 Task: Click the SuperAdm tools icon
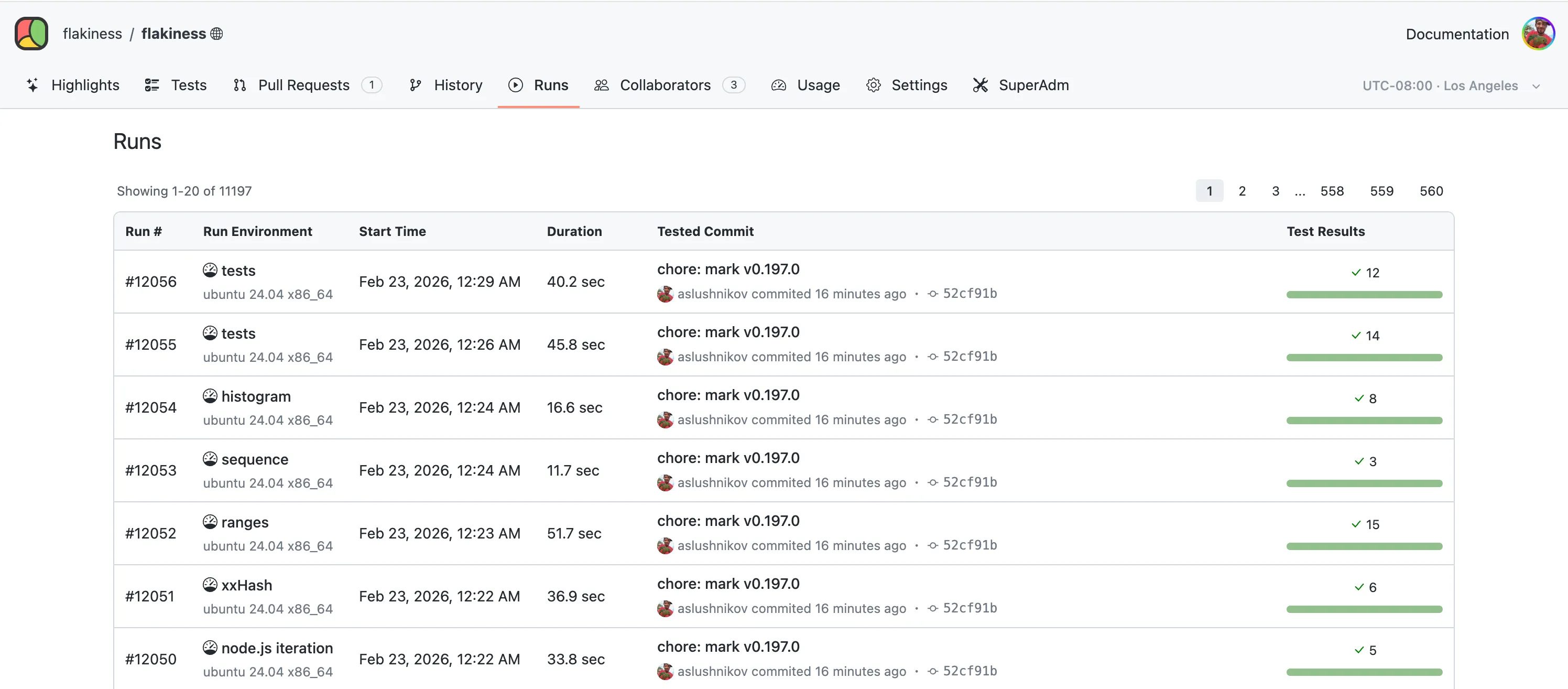pyautogui.click(x=980, y=85)
